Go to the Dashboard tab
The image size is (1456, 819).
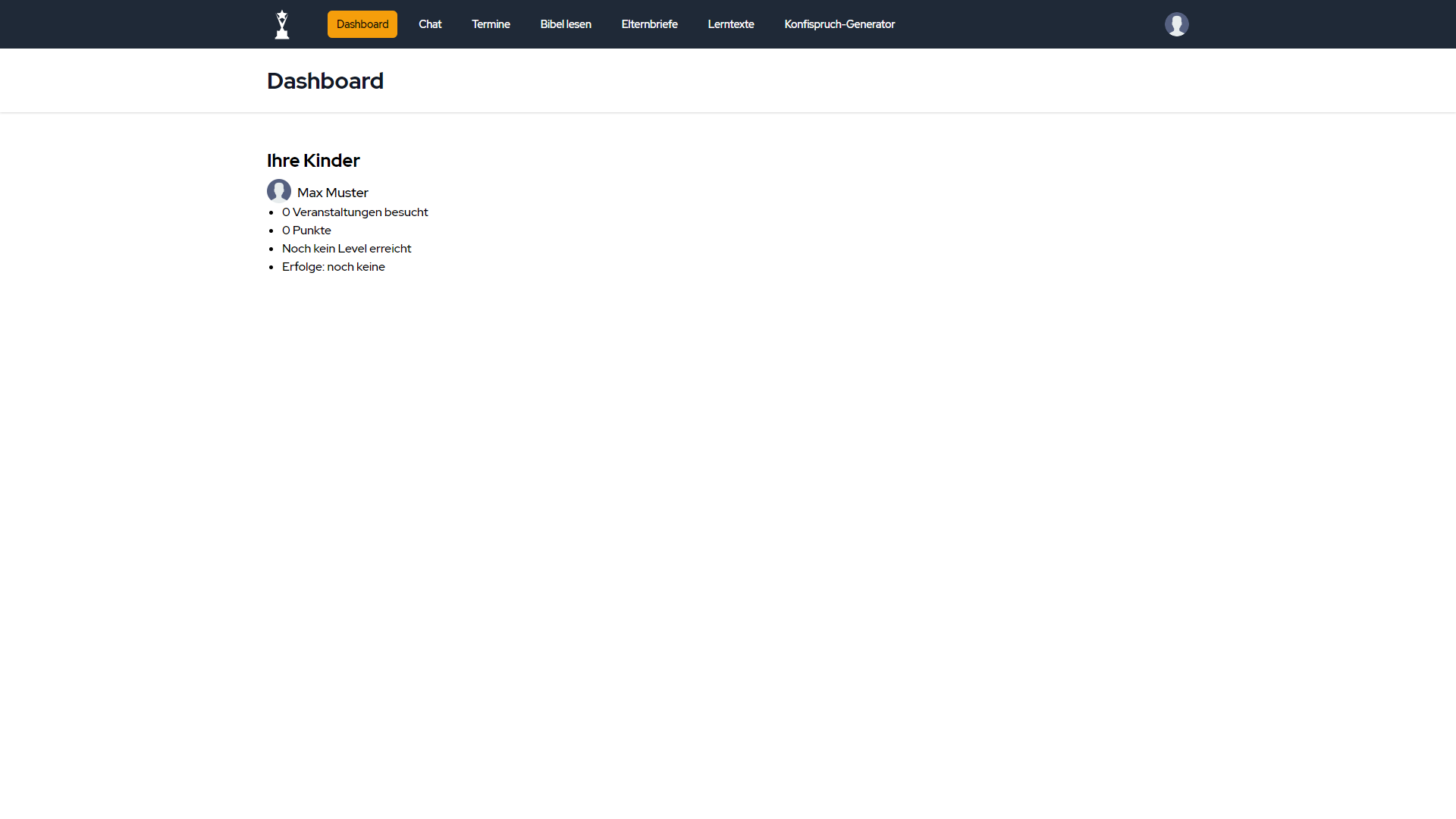[362, 24]
